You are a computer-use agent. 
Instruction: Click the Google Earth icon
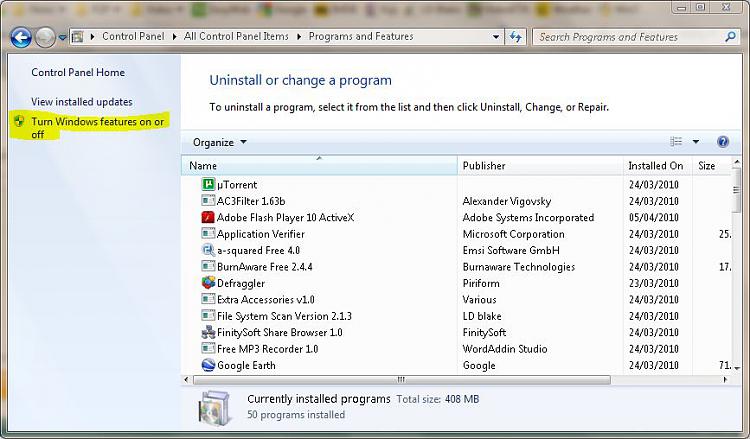point(208,365)
